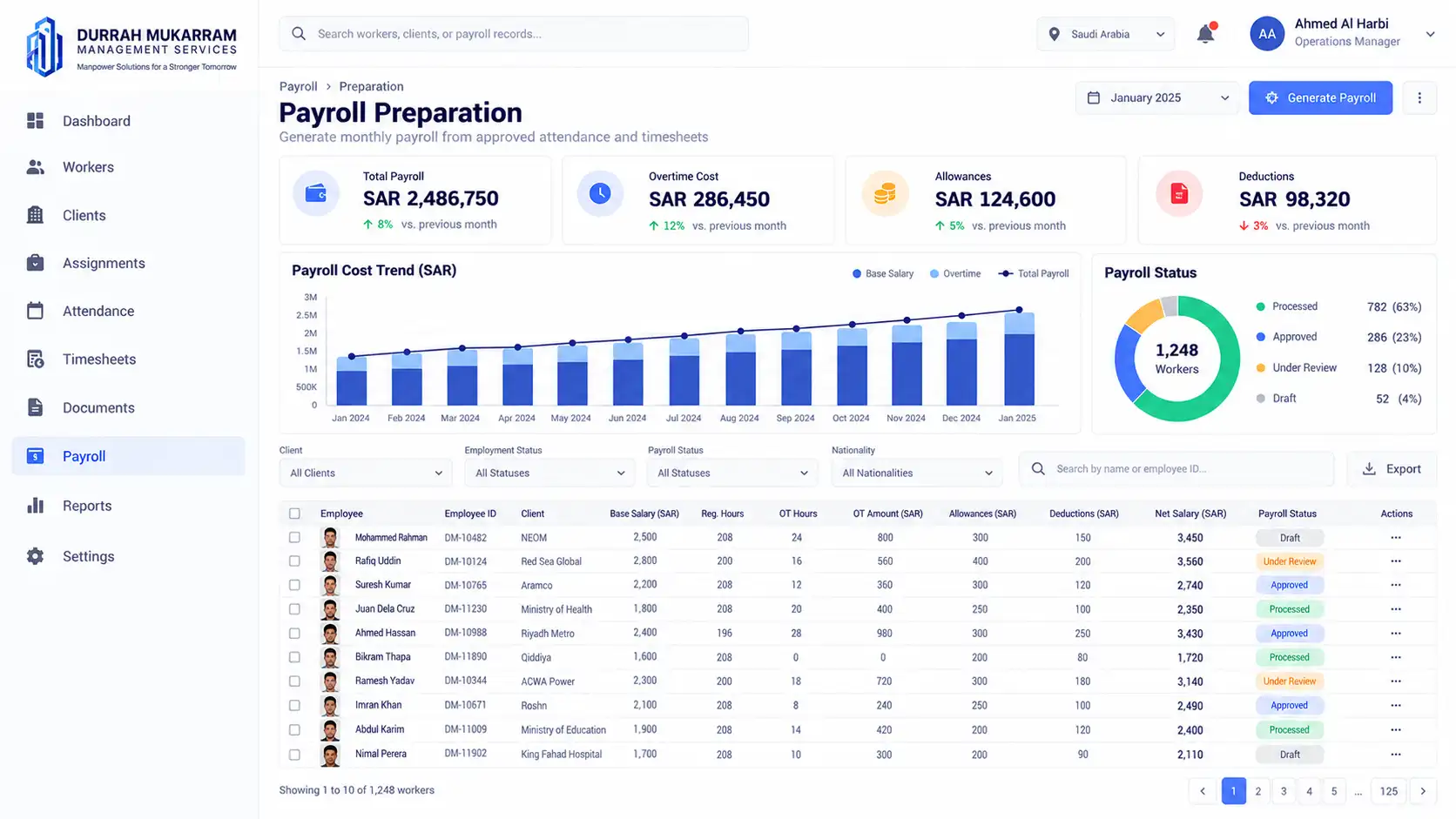Click the Payroll breadcrumb link
1456x819 pixels.
point(298,86)
